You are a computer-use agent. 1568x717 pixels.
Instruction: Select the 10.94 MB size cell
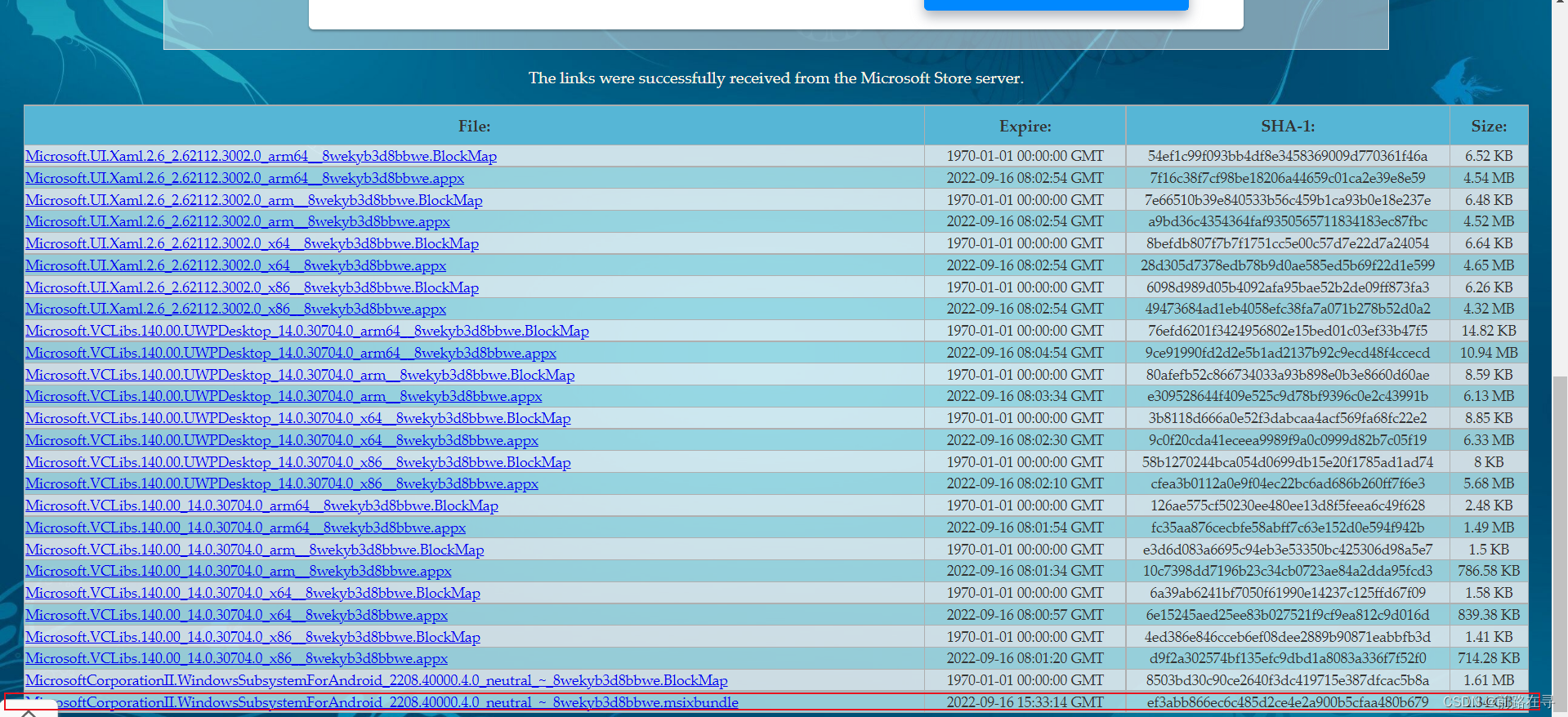click(x=1489, y=353)
